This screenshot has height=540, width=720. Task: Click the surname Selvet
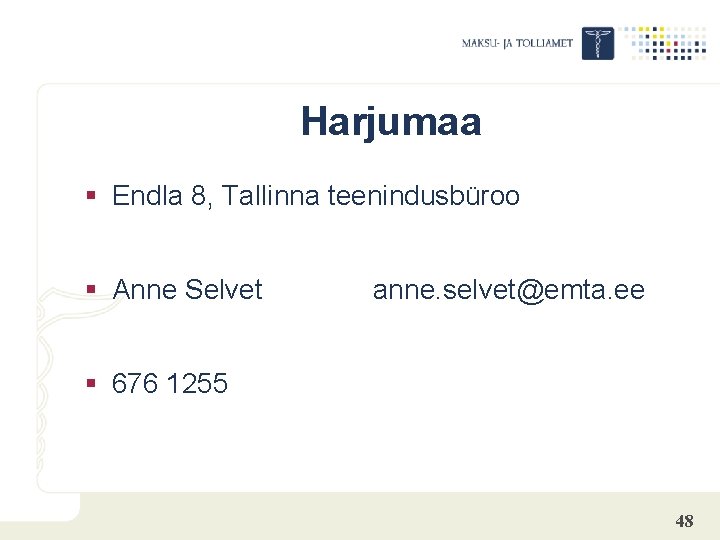[224, 289]
